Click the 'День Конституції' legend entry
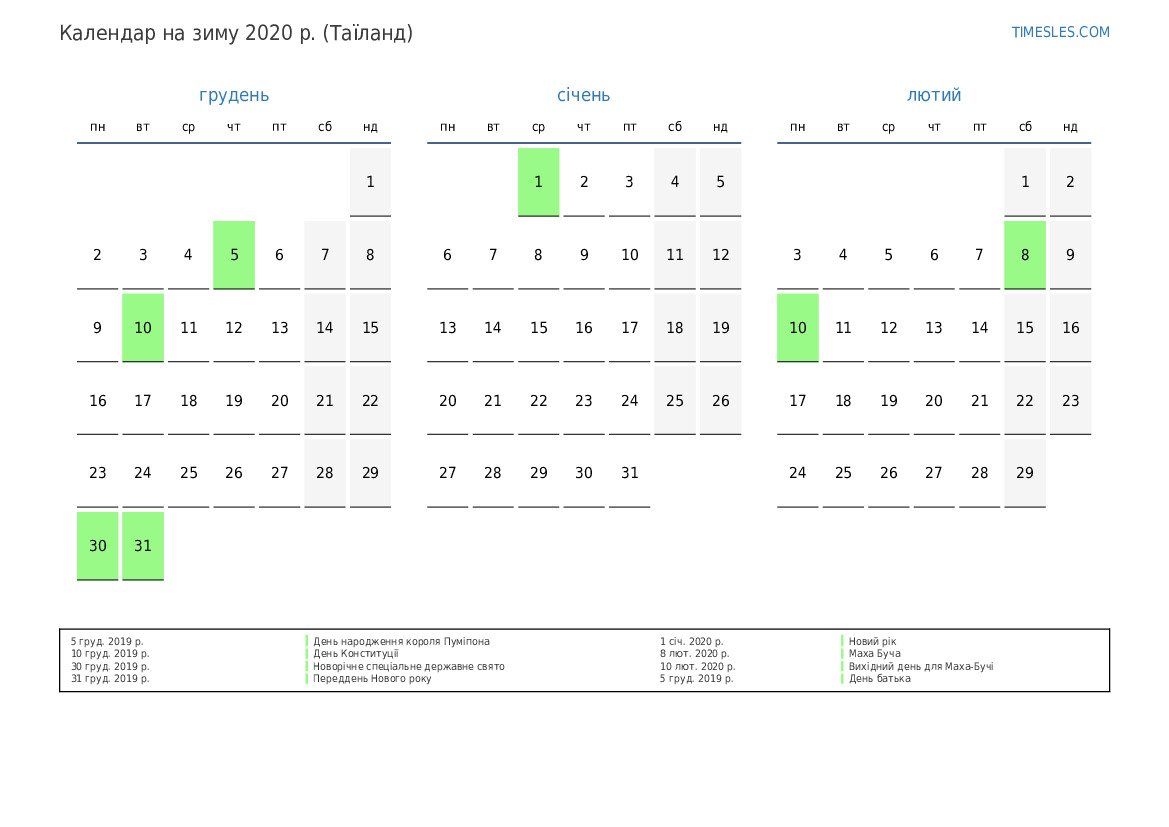Image resolution: width=1169 pixels, height=827 pixels. coord(355,654)
